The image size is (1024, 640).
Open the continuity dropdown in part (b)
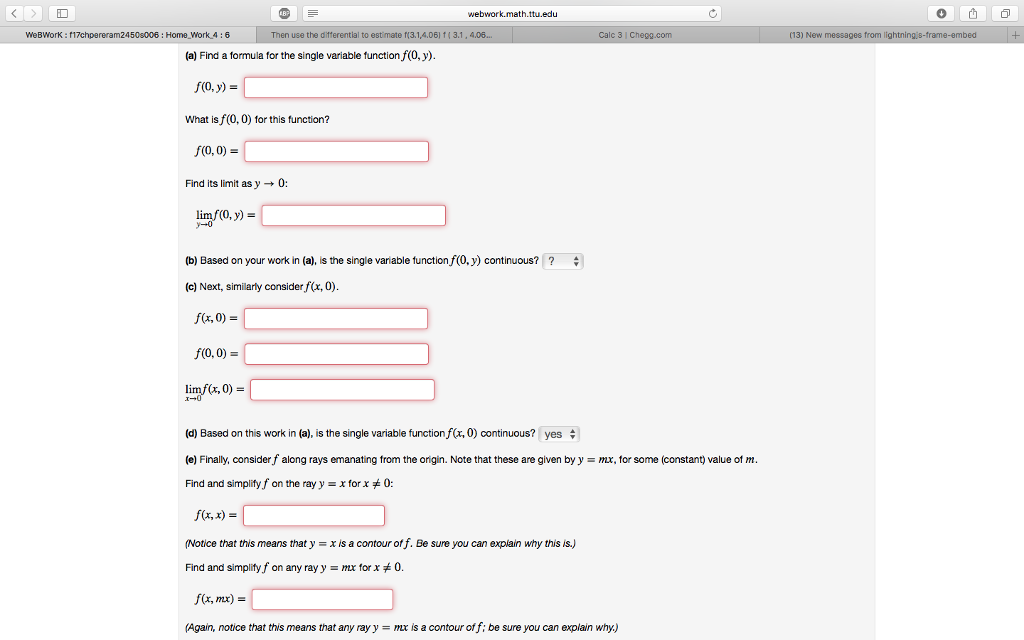(x=563, y=260)
